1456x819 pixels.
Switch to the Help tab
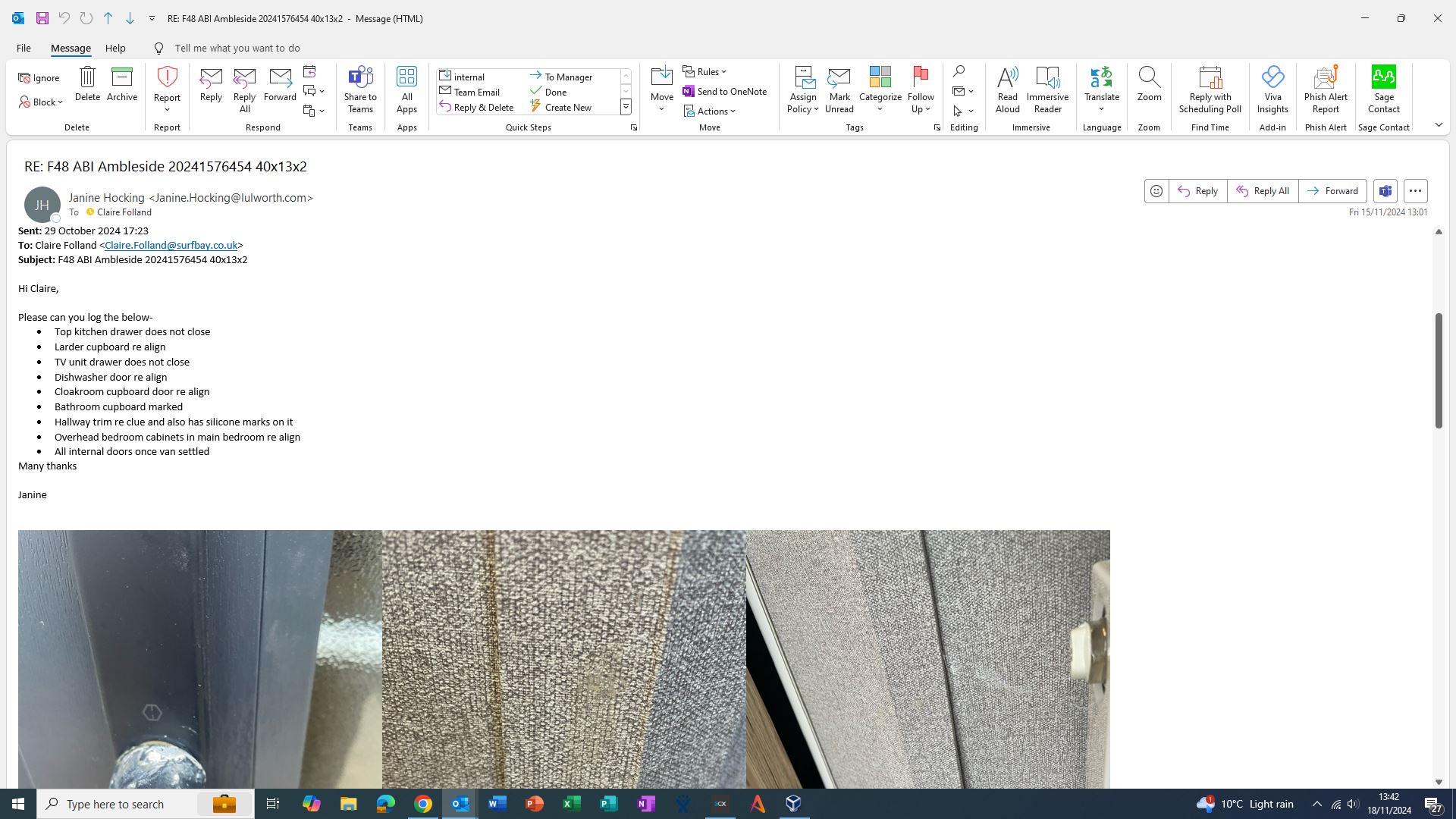[x=115, y=48]
